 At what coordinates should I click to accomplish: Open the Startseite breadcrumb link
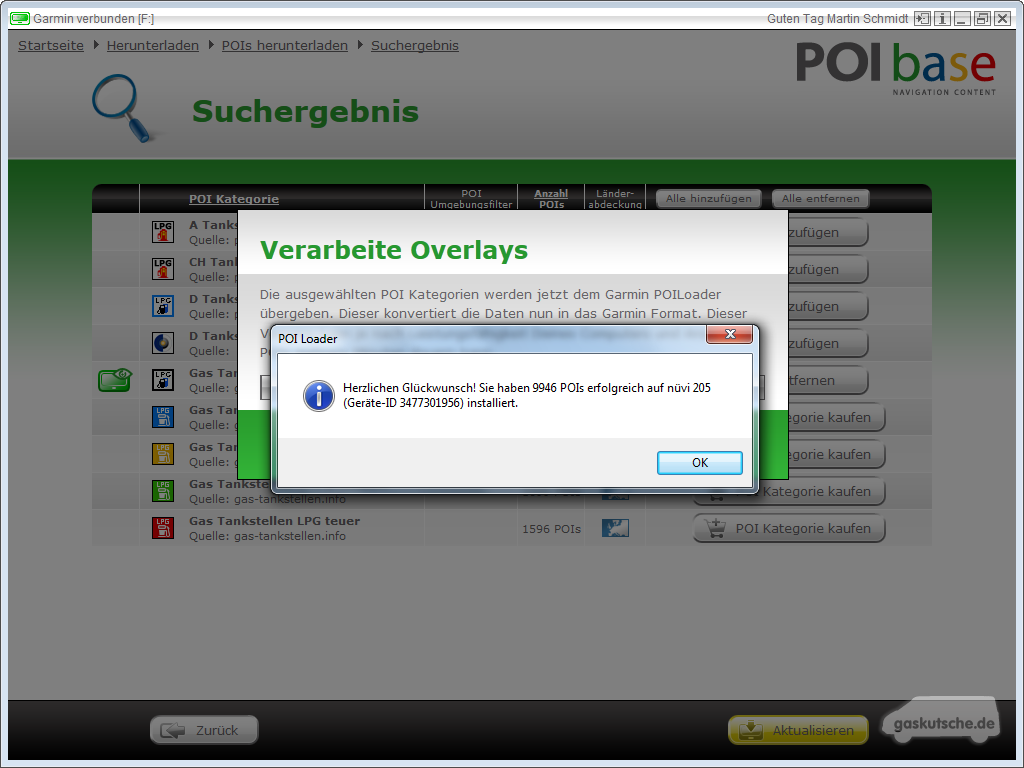click(51, 46)
